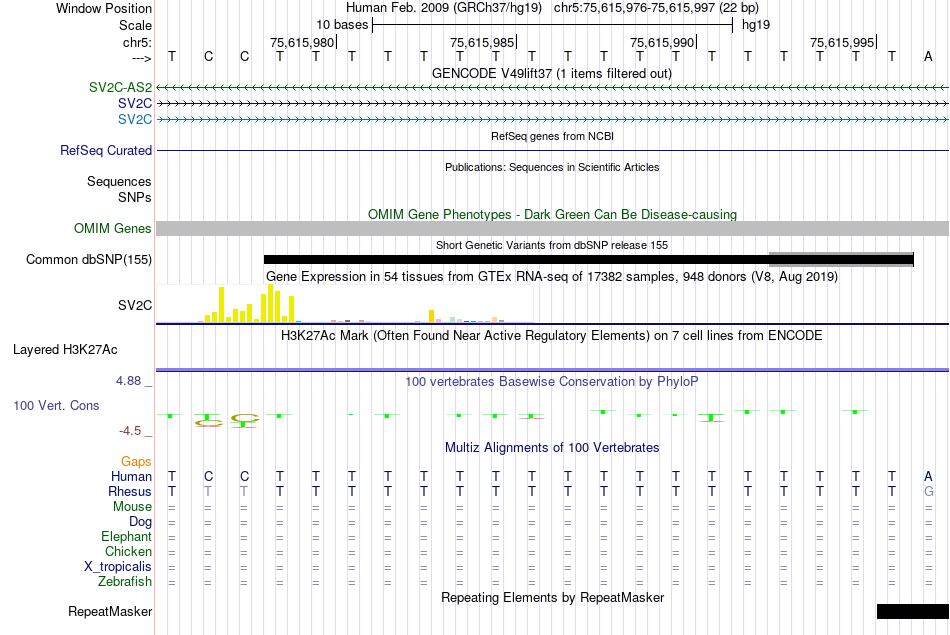Click 'Human Feb. 2009 (GRCh37/hg19)' assembly text
The image size is (950, 635).
(446, 8)
